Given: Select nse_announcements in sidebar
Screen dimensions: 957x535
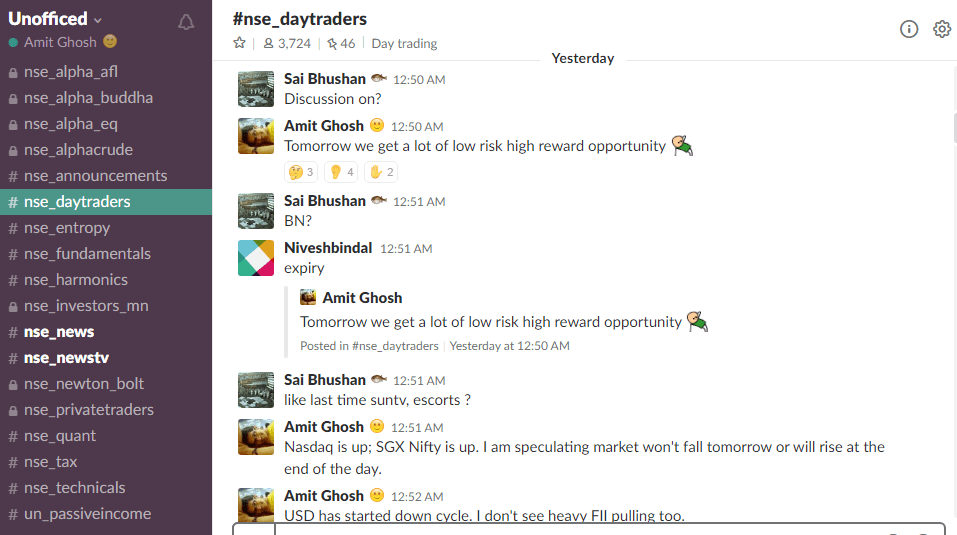Looking at the screenshot, I should [x=95, y=176].
